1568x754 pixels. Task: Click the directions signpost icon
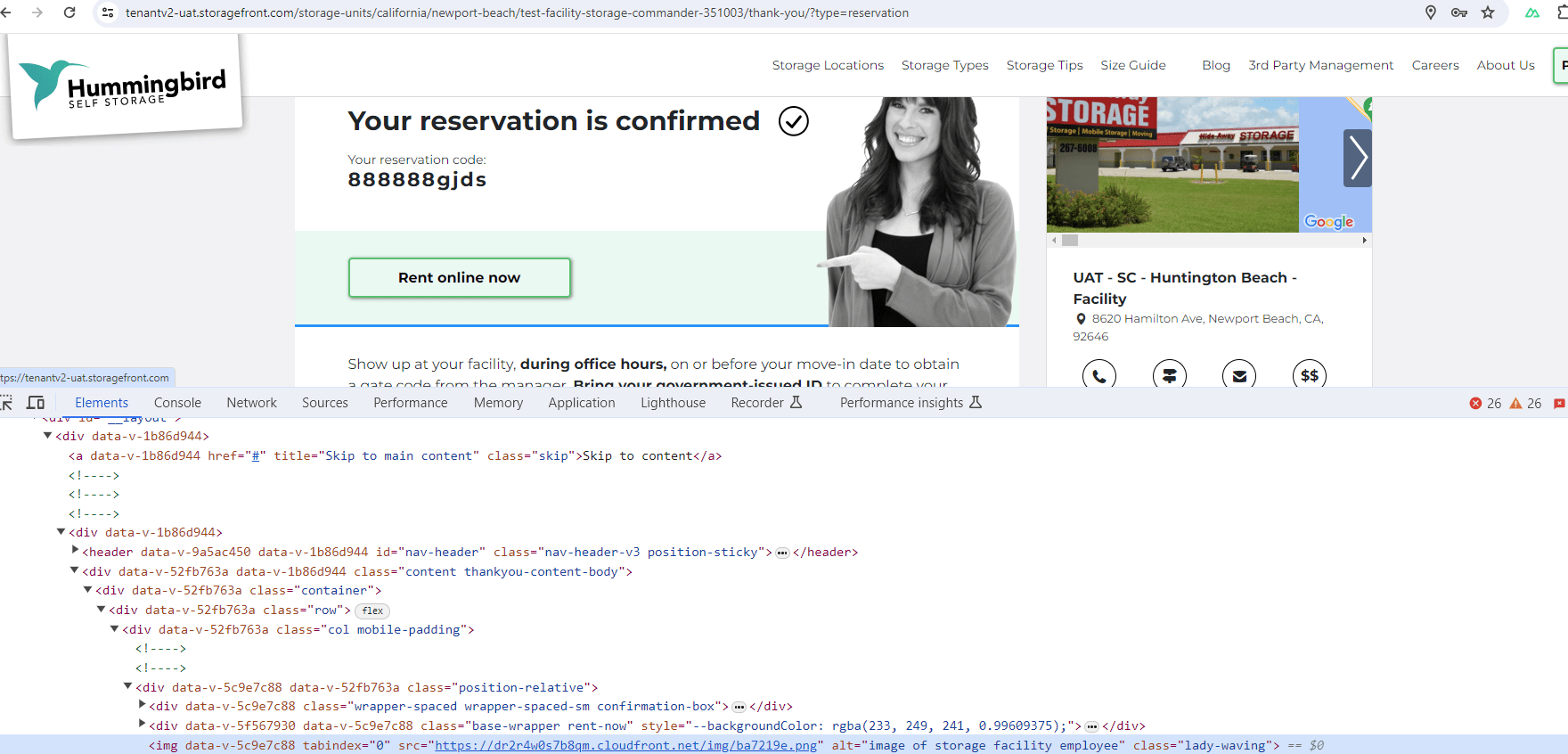tap(1170, 375)
